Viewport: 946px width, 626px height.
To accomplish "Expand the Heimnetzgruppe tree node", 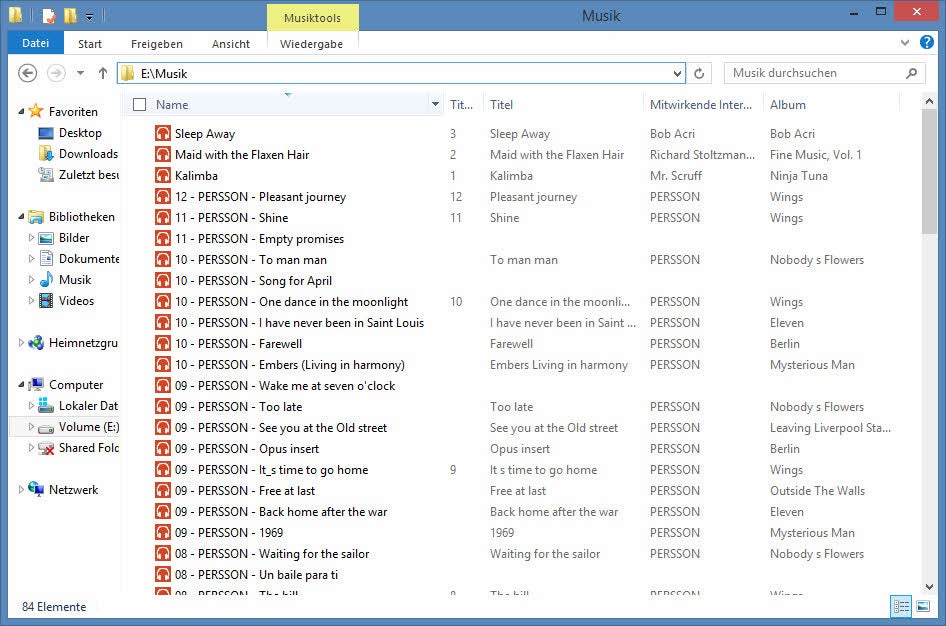I will (x=22, y=343).
